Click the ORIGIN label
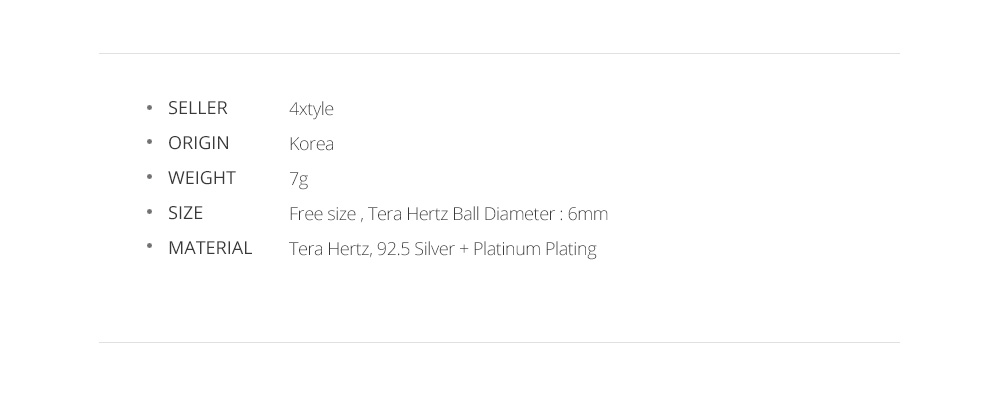The height and width of the screenshot is (399, 1000). (198, 143)
